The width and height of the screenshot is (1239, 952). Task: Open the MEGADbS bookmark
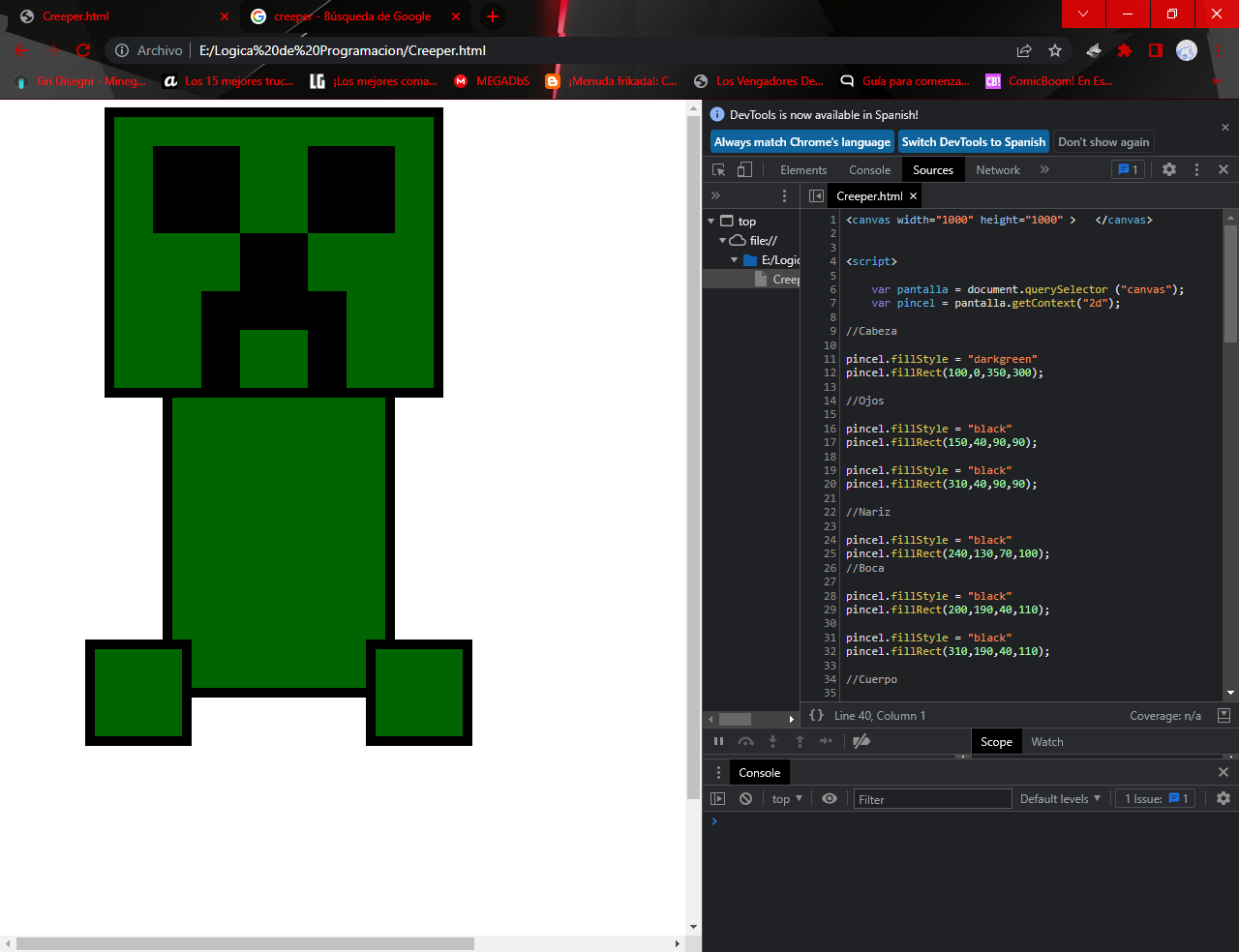(492, 81)
